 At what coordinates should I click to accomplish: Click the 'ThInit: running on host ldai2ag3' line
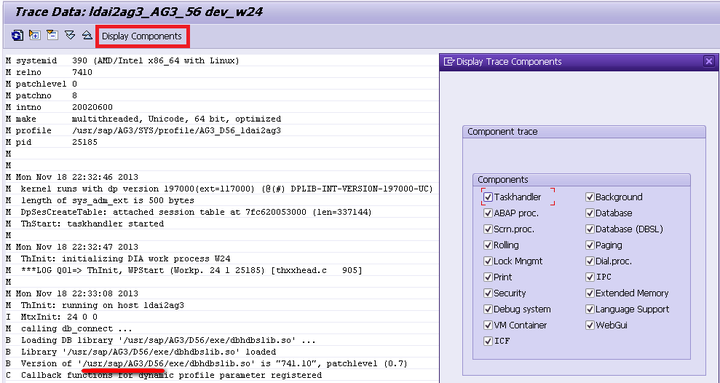tap(95, 305)
